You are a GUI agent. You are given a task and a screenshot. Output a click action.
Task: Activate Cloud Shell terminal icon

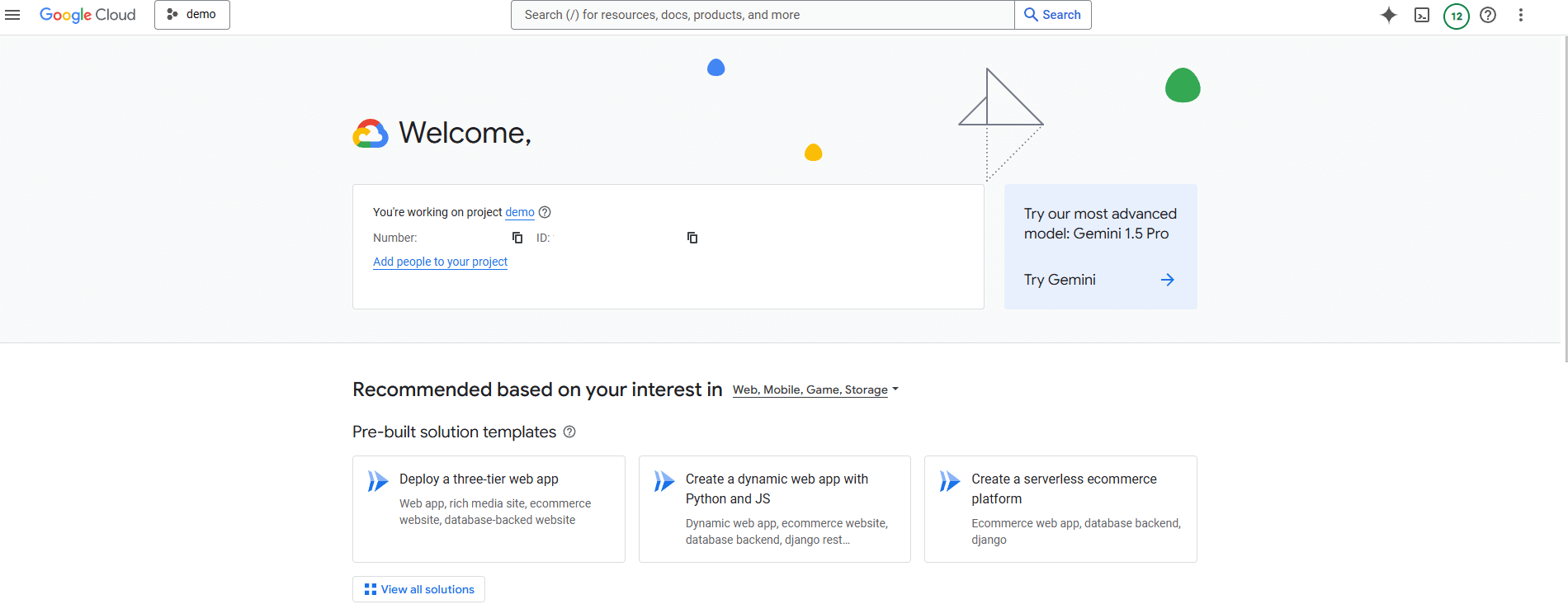coord(1422,15)
